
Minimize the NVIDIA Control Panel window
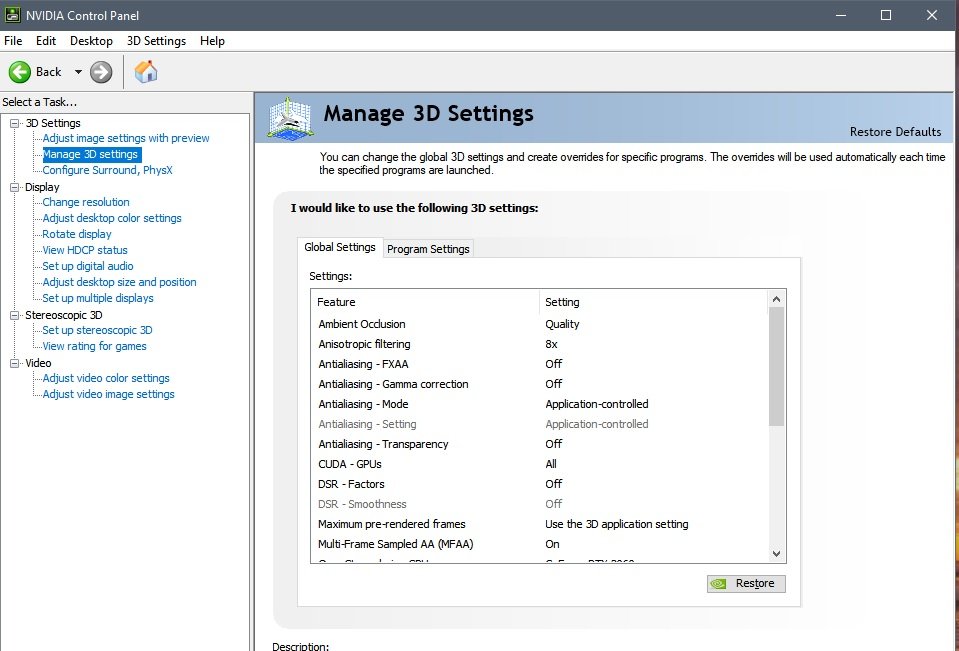pyautogui.click(x=841, y=15)
